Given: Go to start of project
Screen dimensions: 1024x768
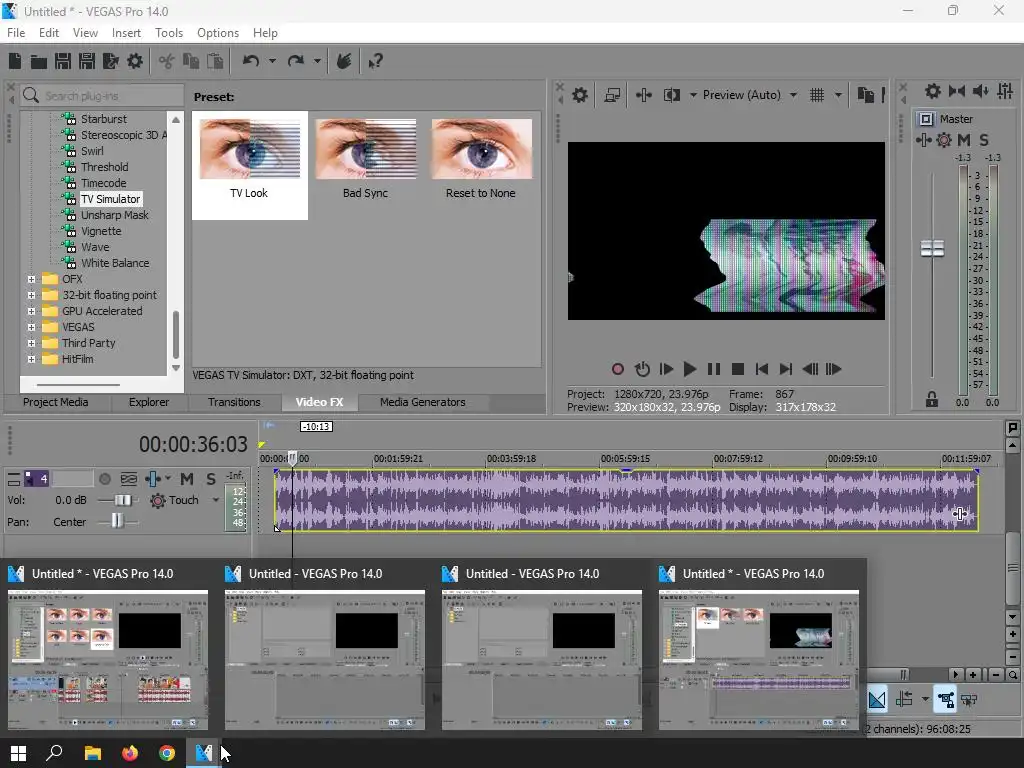Looking at the screenshot, I should [761, 369].
